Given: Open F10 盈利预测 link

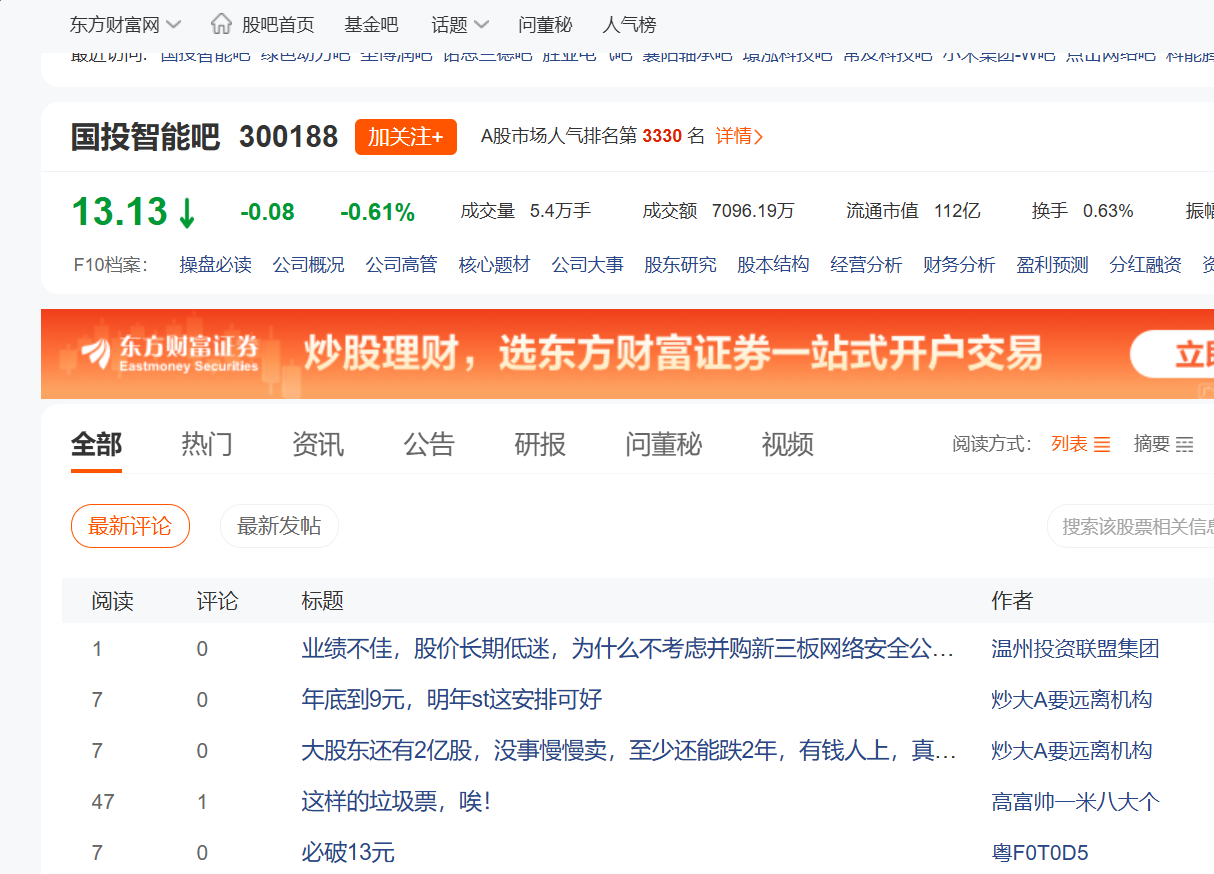Looking at the screenshot, I should coord(1052,265).
